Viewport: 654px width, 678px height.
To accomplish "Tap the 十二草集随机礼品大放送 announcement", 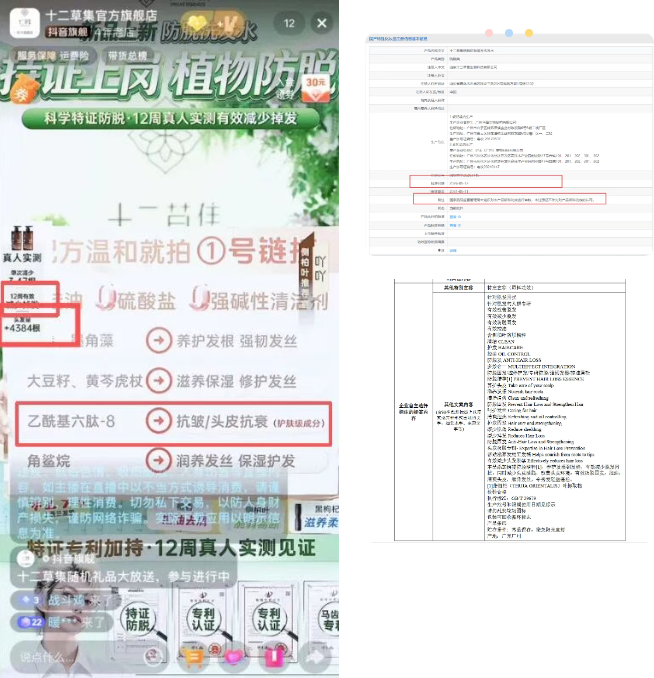I will pyautogui.click(x=123, y=576).
